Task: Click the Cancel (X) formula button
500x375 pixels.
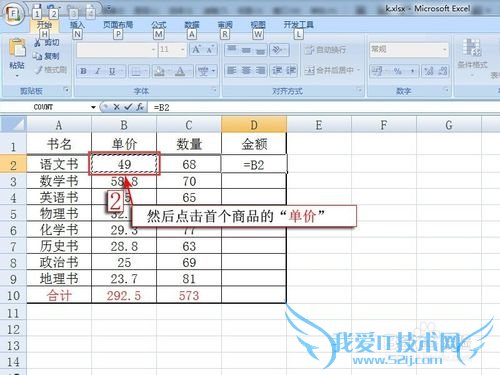Action: click(116, 107)
